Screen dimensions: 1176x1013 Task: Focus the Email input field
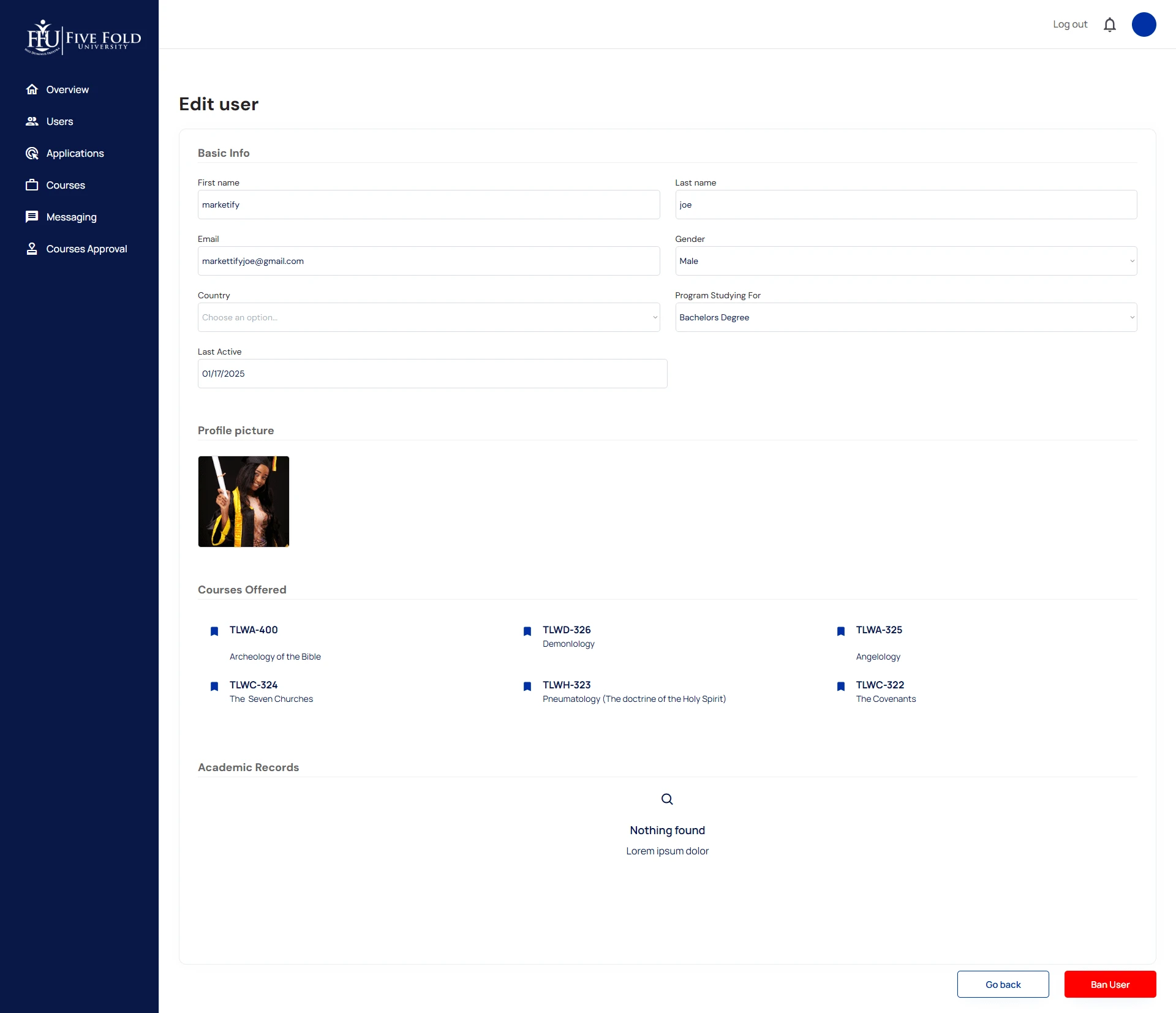(428, 261)
